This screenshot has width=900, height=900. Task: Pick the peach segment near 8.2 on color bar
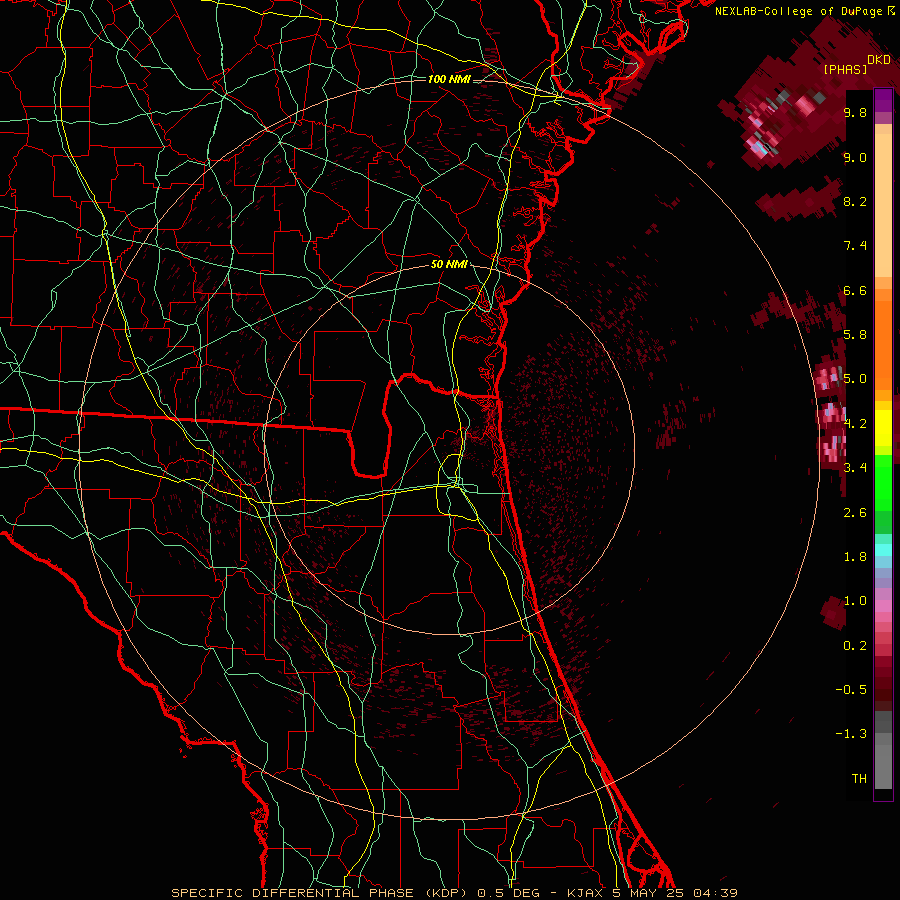pyautogui.click(x=883, y=207)
